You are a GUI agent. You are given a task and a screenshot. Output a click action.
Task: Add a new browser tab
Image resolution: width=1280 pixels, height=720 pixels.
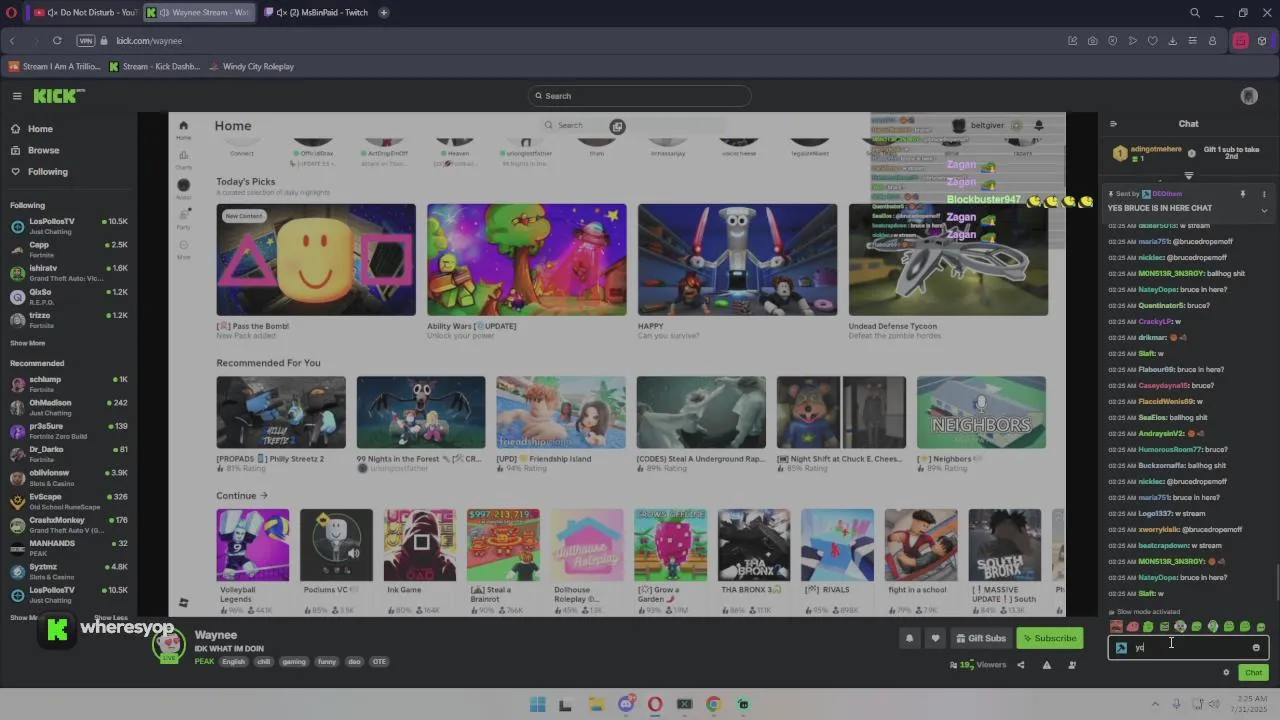click(384, 13)
